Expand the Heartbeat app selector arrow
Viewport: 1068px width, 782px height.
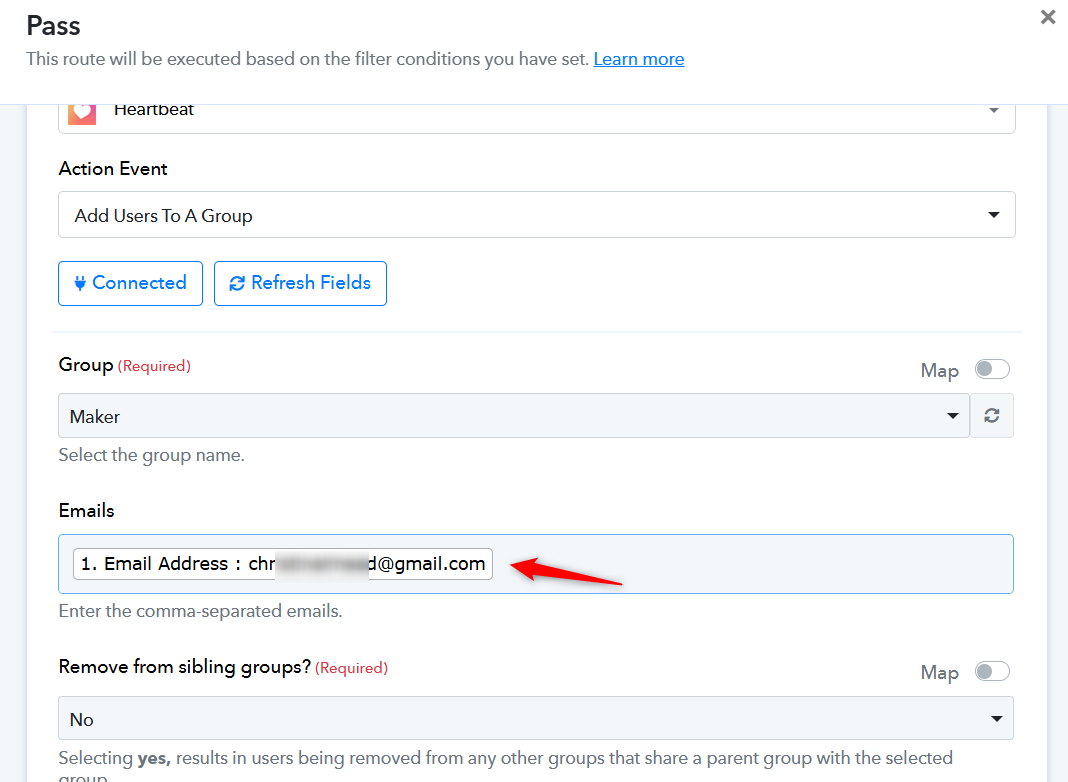(x=994, y=110)
